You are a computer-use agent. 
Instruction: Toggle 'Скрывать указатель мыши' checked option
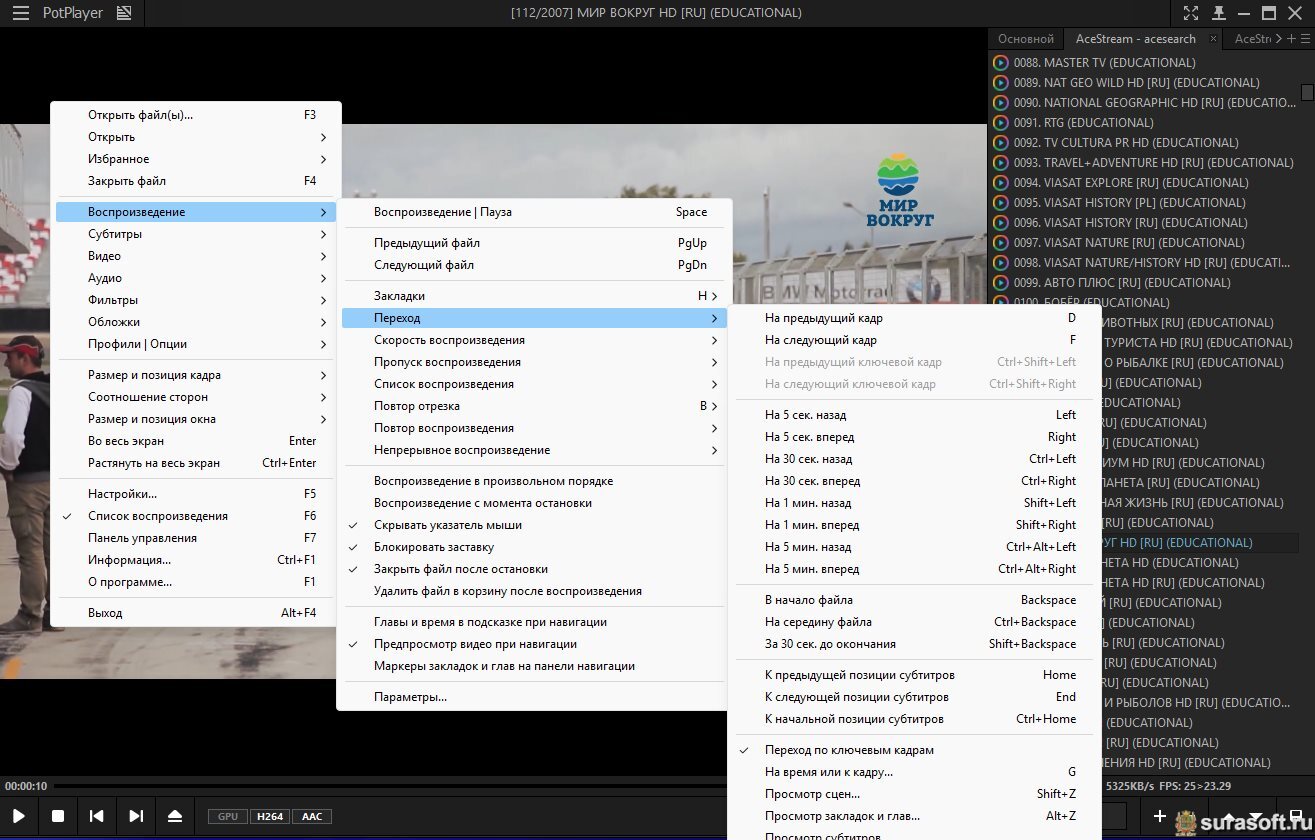(447, 525)
